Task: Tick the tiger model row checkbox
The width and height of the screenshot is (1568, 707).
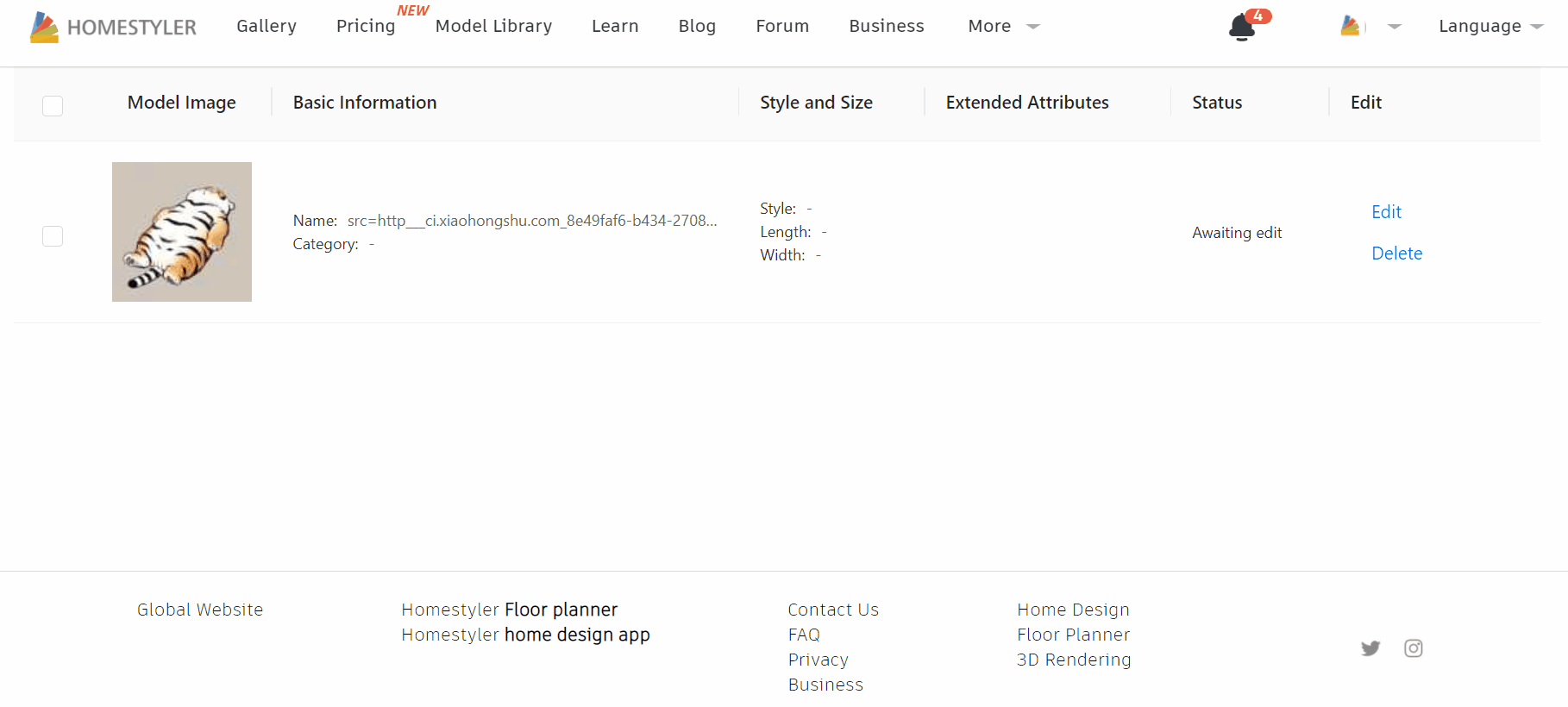Action: point(53,236)
